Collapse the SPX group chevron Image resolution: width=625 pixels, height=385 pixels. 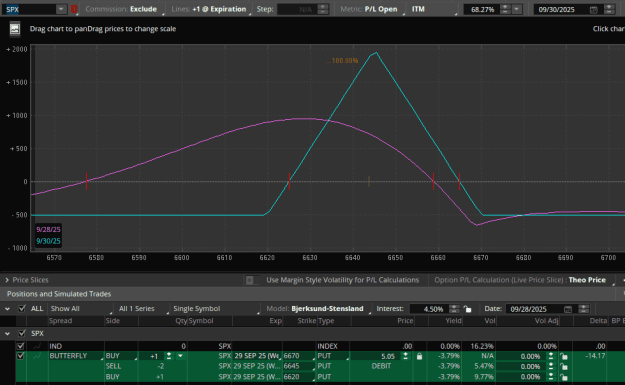point(8,334)
